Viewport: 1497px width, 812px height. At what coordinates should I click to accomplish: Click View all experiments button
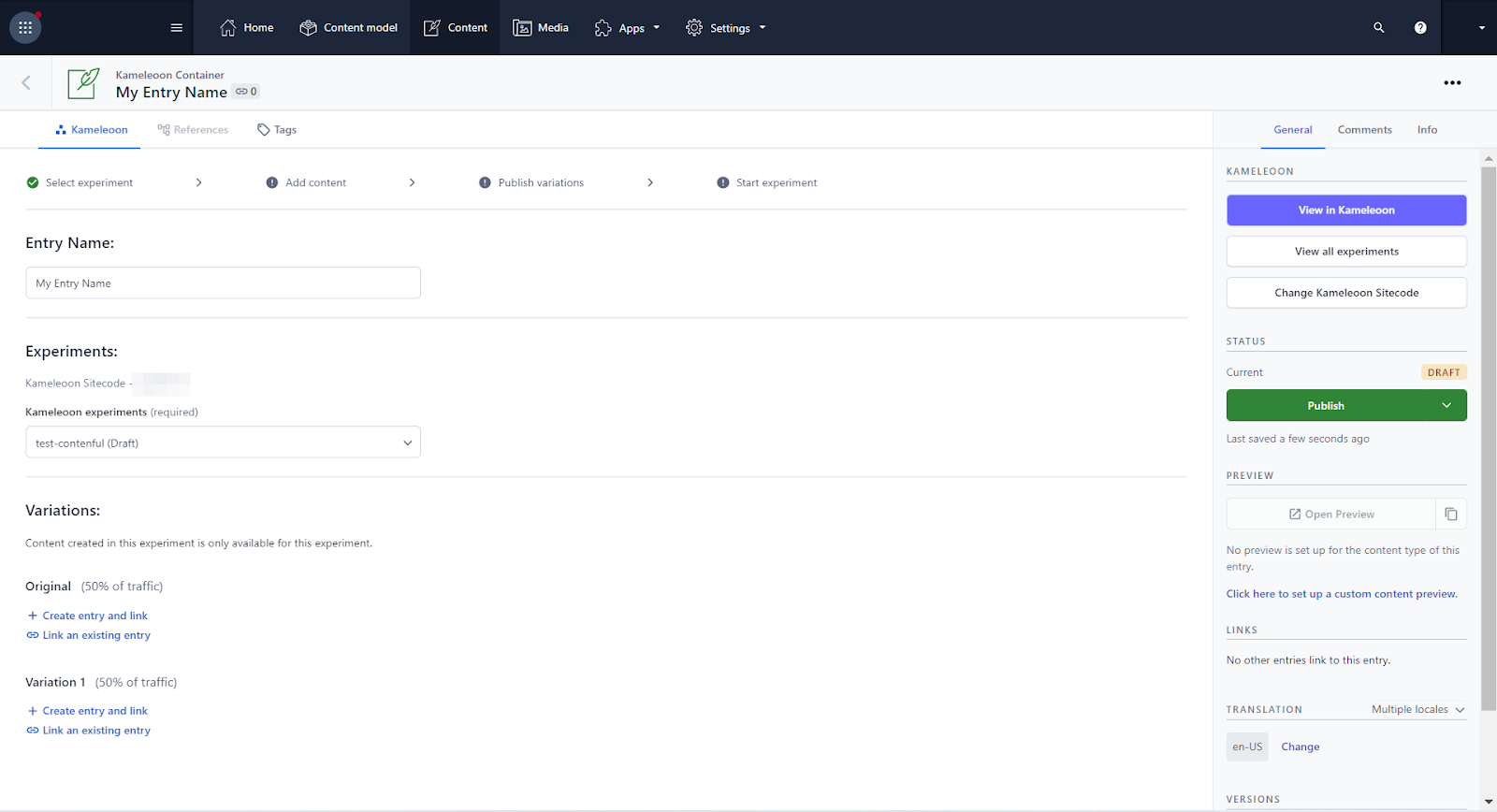[1346, 252]
